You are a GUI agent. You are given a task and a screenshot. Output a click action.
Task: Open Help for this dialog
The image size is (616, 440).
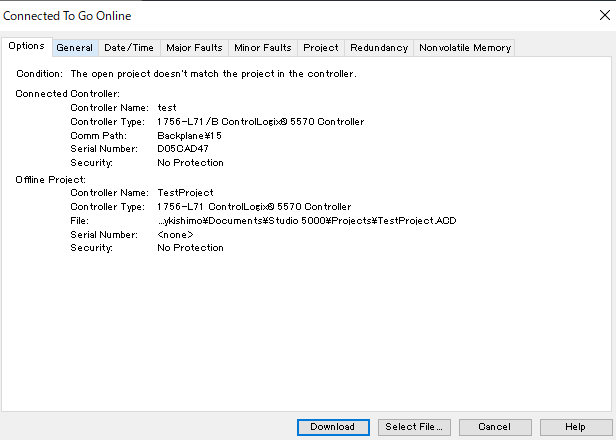(575, 426)
